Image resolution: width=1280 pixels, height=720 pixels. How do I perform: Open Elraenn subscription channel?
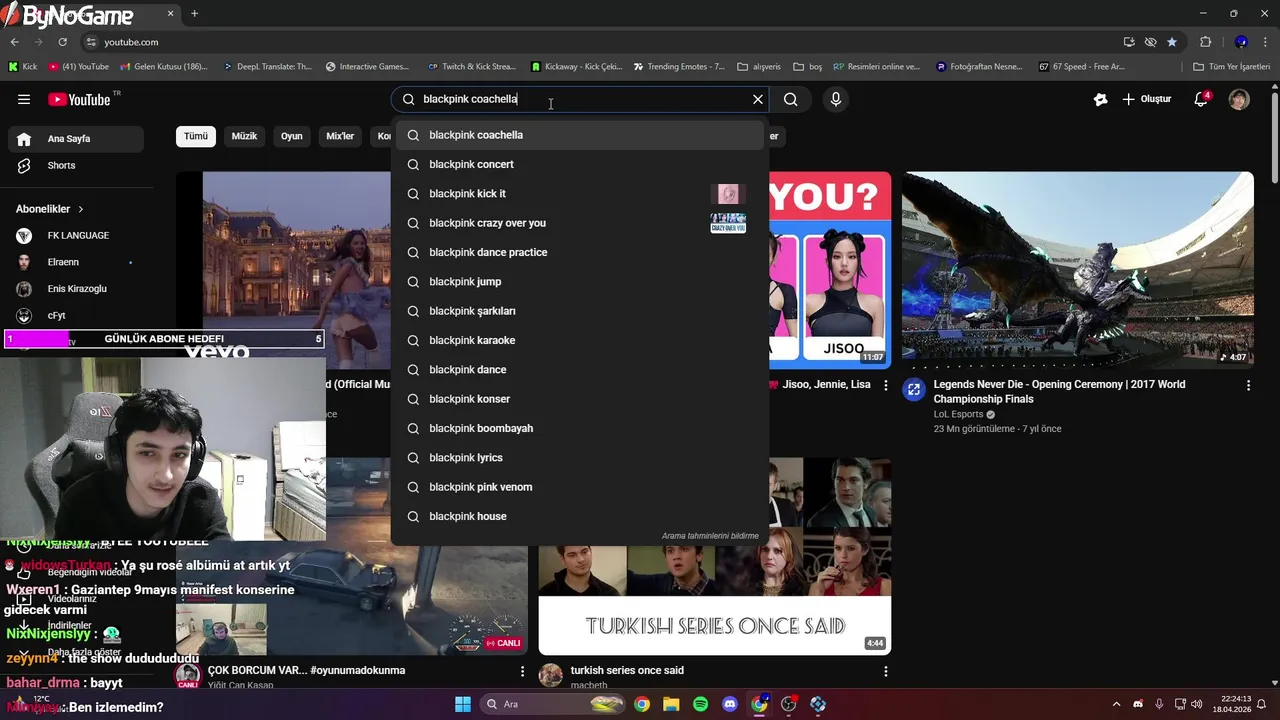76,262
